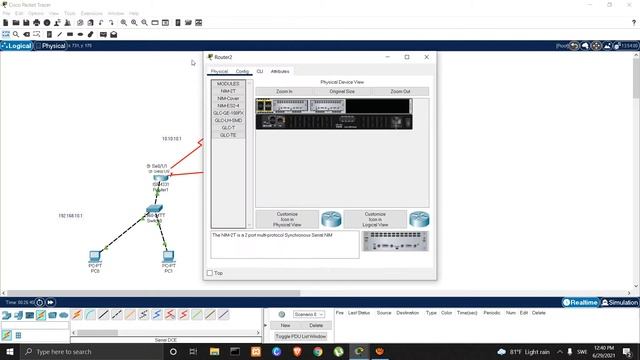Click Delete scenario button
The width and height of the screenshot is (640, 360).
tap(316, 325)
